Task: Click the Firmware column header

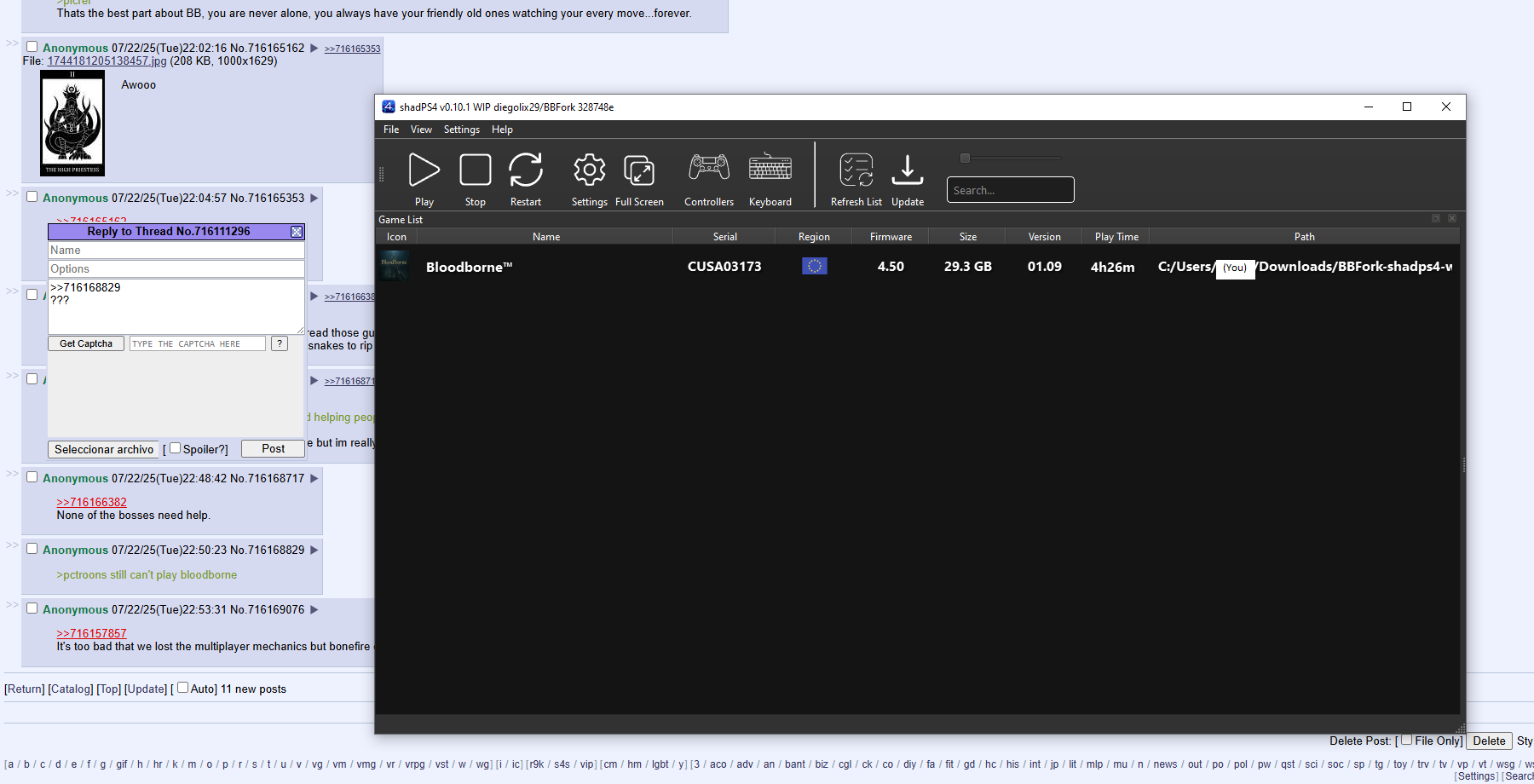Action: pyautogui.click(x=891, y=237)
